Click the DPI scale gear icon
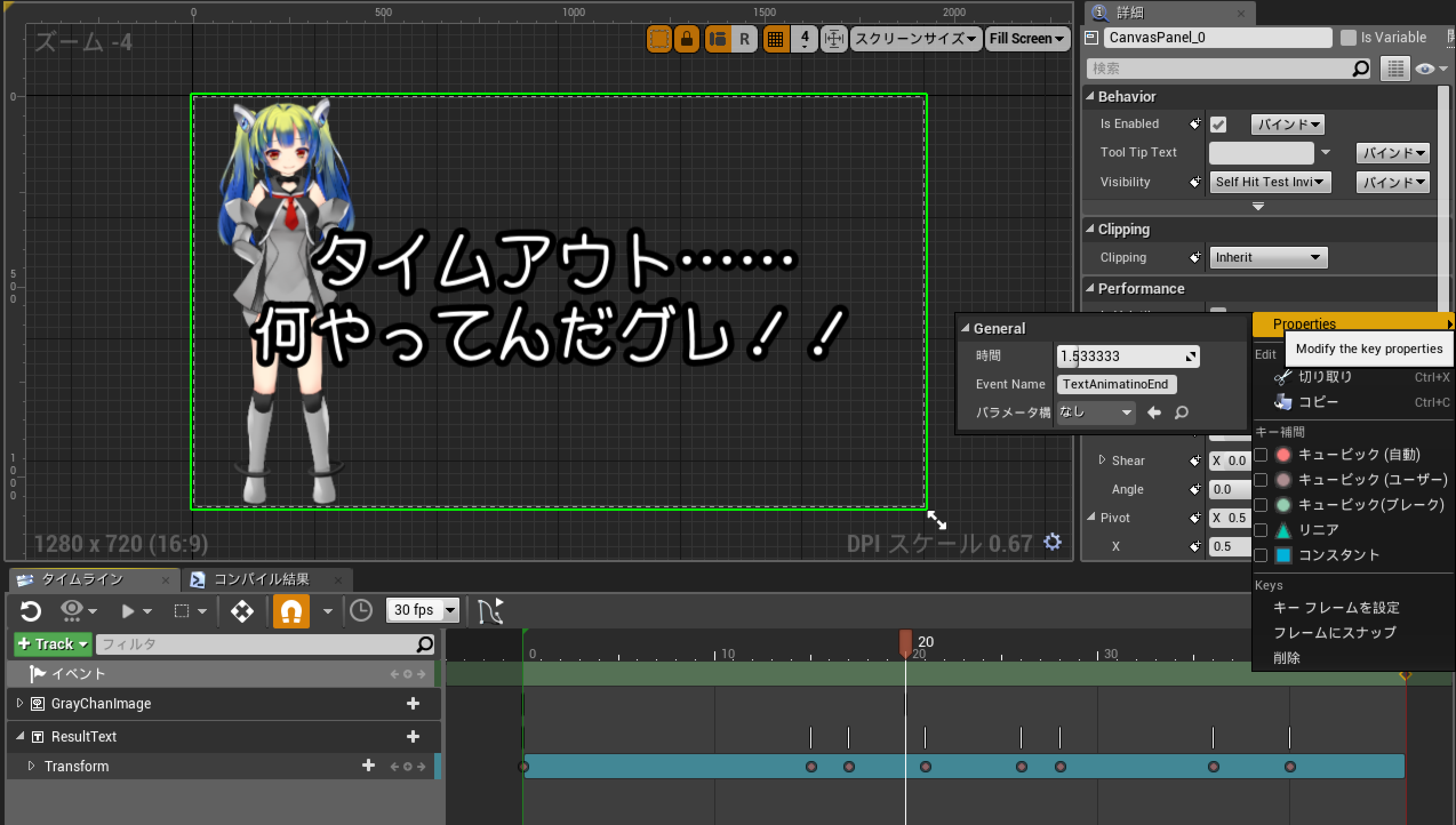Image resolution: width=1456 pixels, height=825 pixels. pos(1052,542)
